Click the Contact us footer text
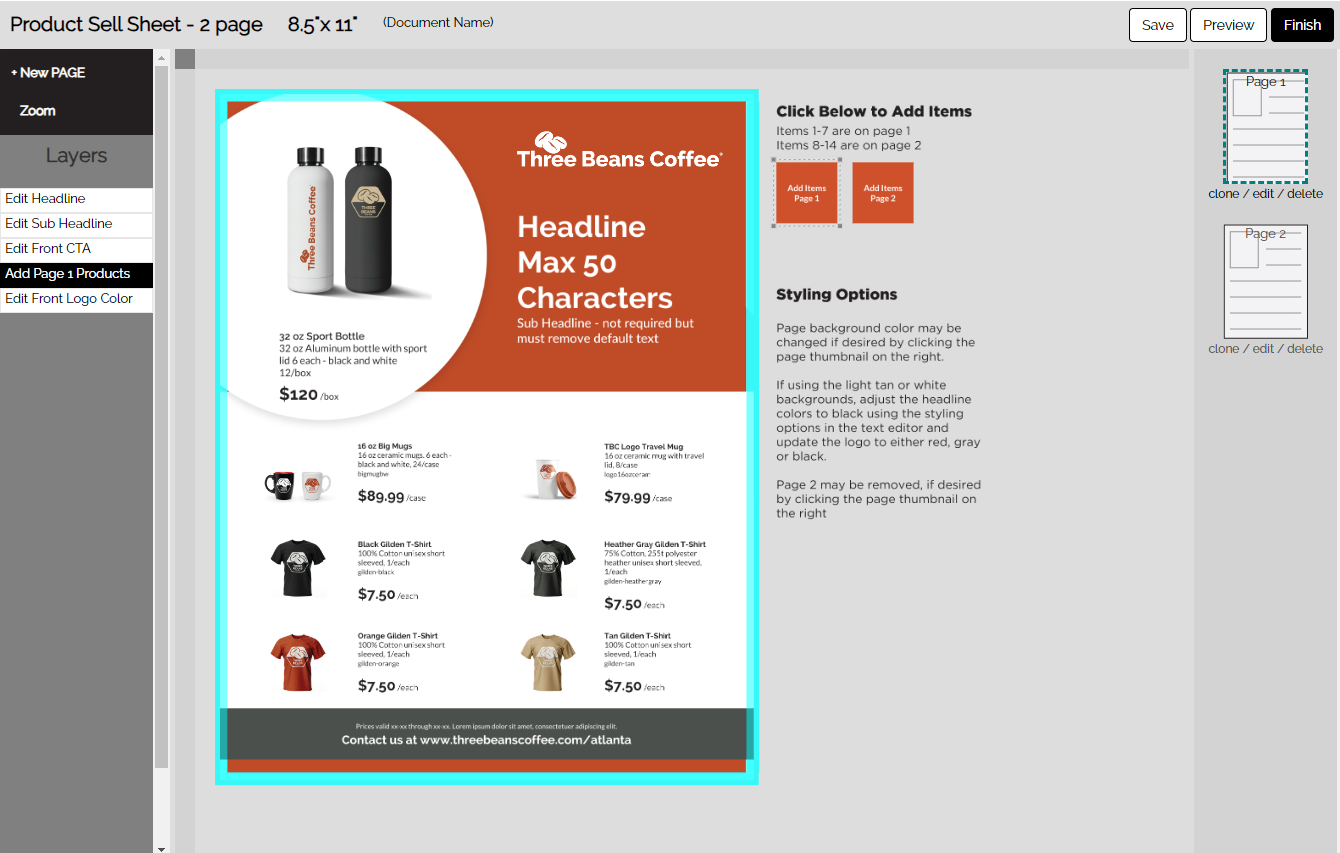This screenshot has height=853, width=1340. 487,740
